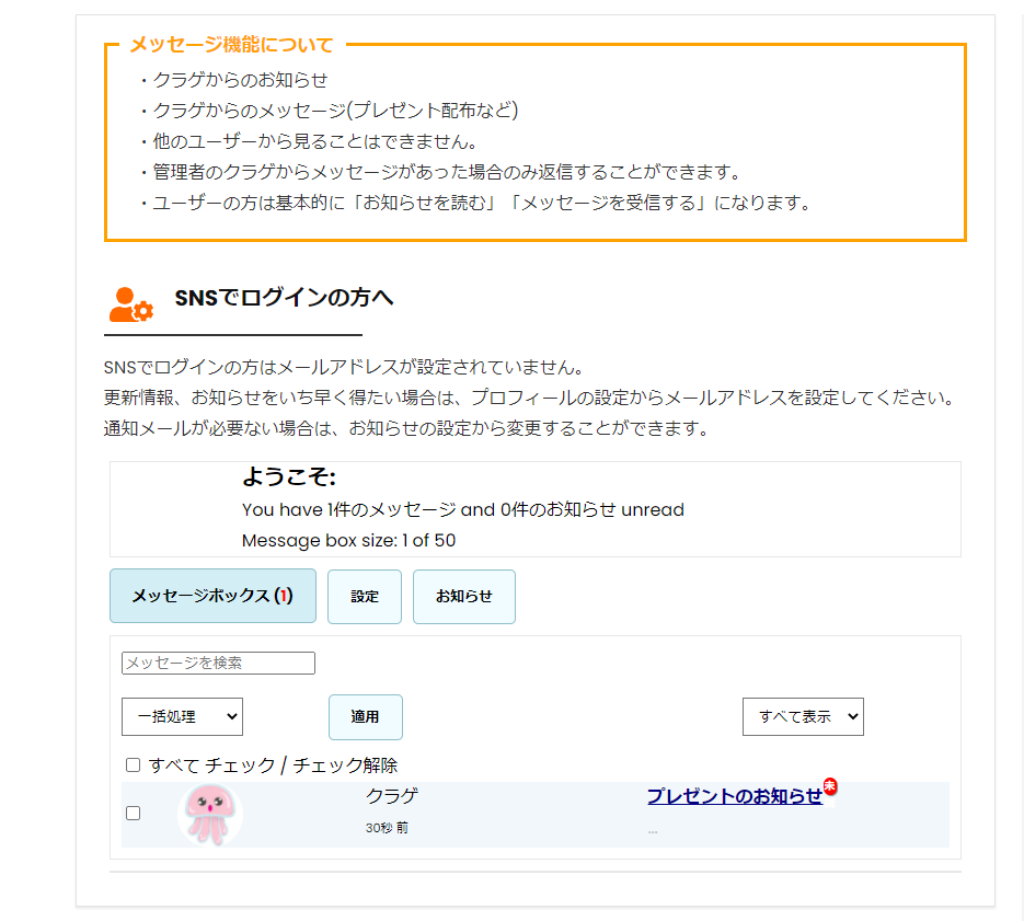Click the orange user-gear icon beside SNS heading
This screenshot has height=921, width=1024.
(130, 304)
